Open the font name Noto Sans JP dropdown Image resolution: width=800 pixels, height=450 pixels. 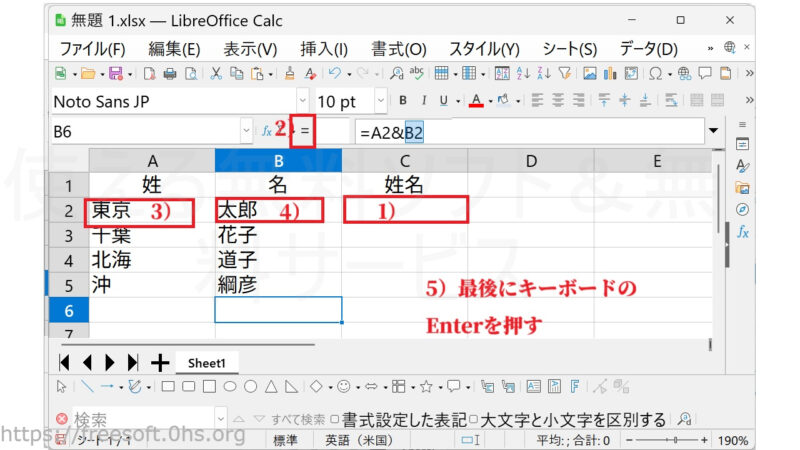point(303,101)
